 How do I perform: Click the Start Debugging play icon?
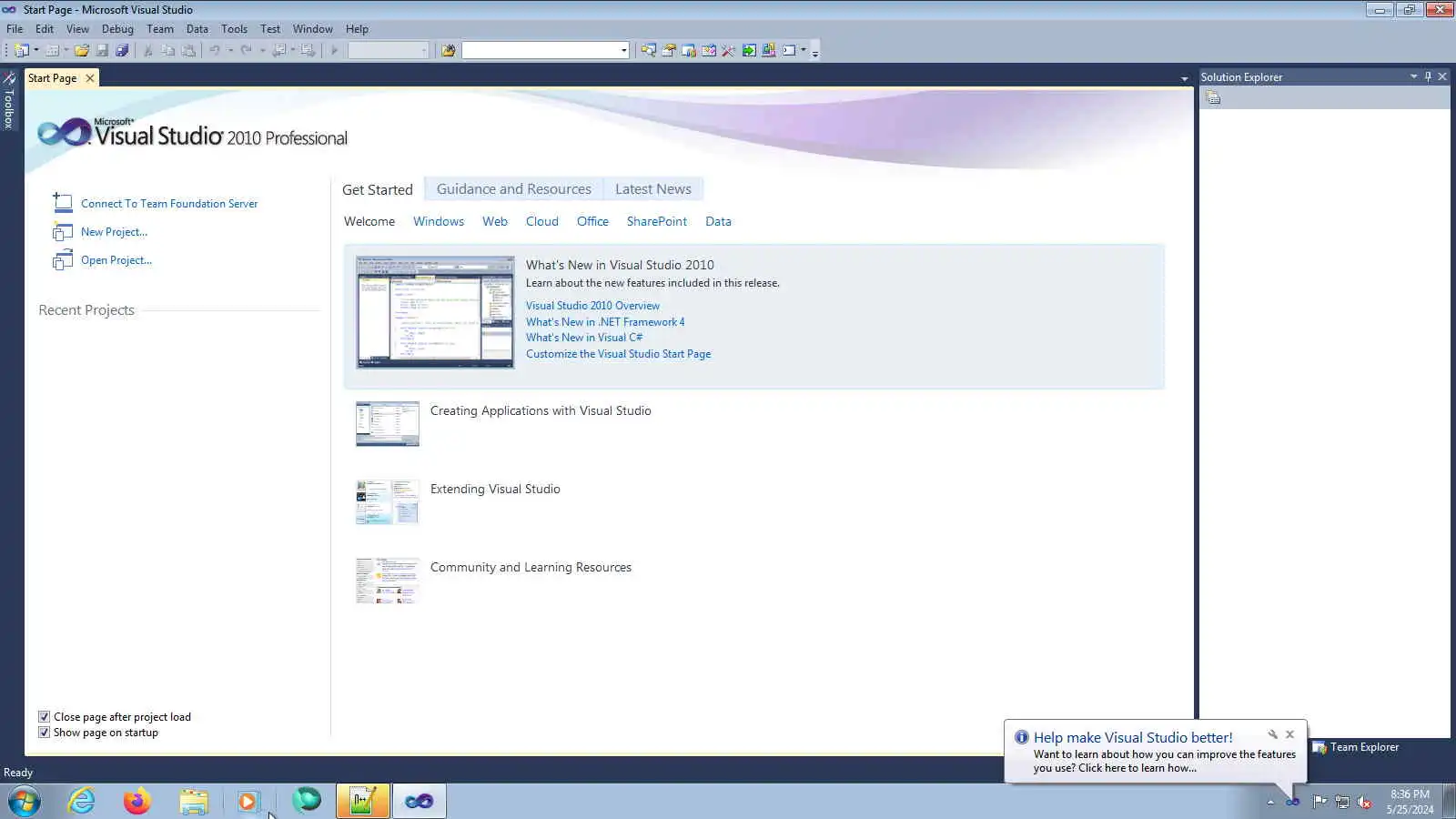334,50
